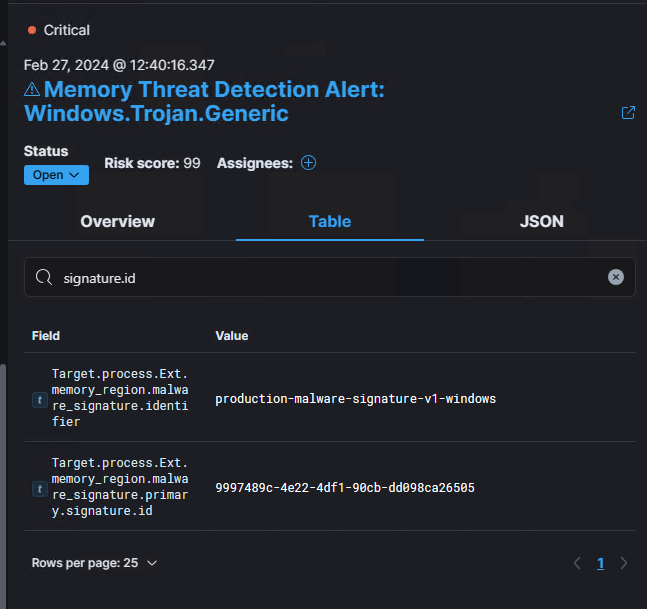Click the red Critical severity indicator

pyautogui.click(x=32, y=30)
